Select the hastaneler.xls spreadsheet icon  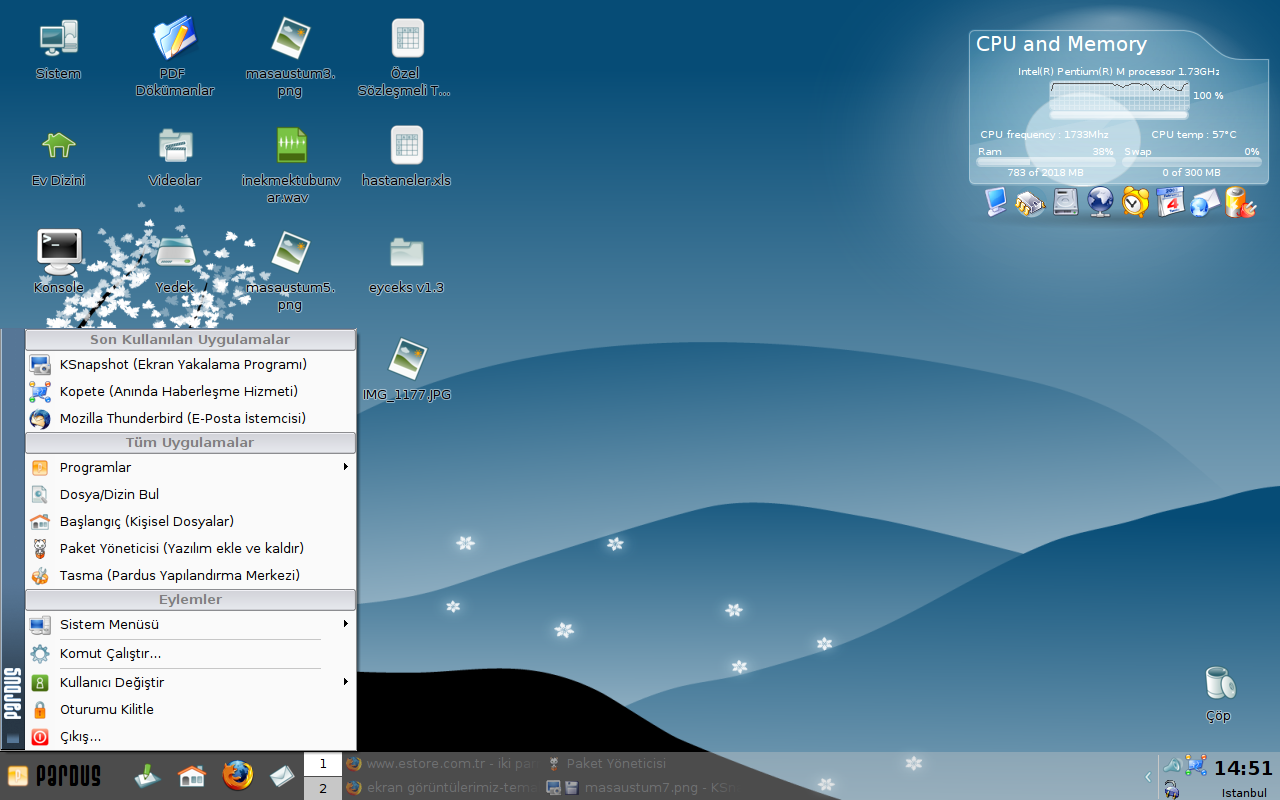[x=406, y=155]
